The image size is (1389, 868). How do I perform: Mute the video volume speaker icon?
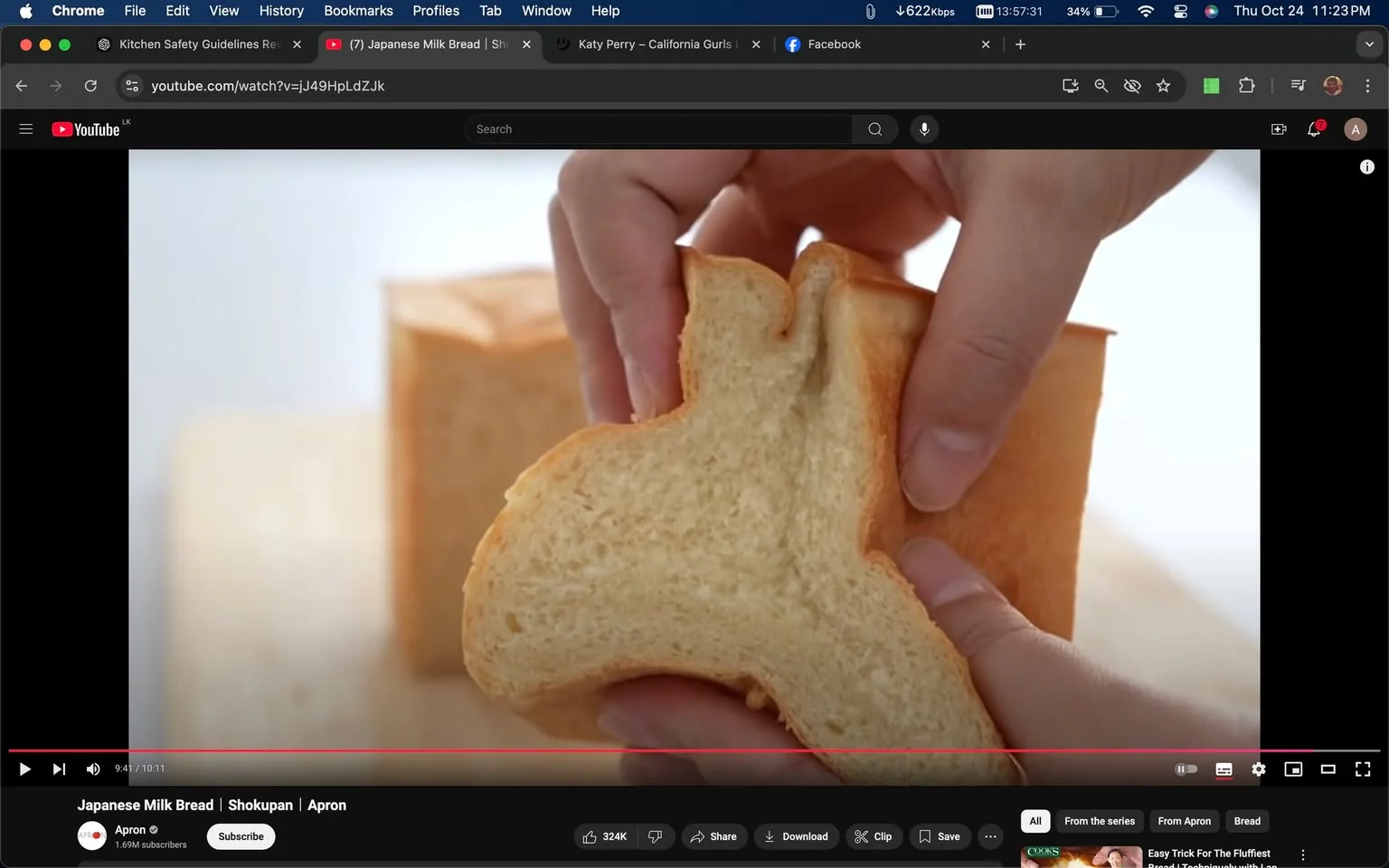(x=92, y=769)
